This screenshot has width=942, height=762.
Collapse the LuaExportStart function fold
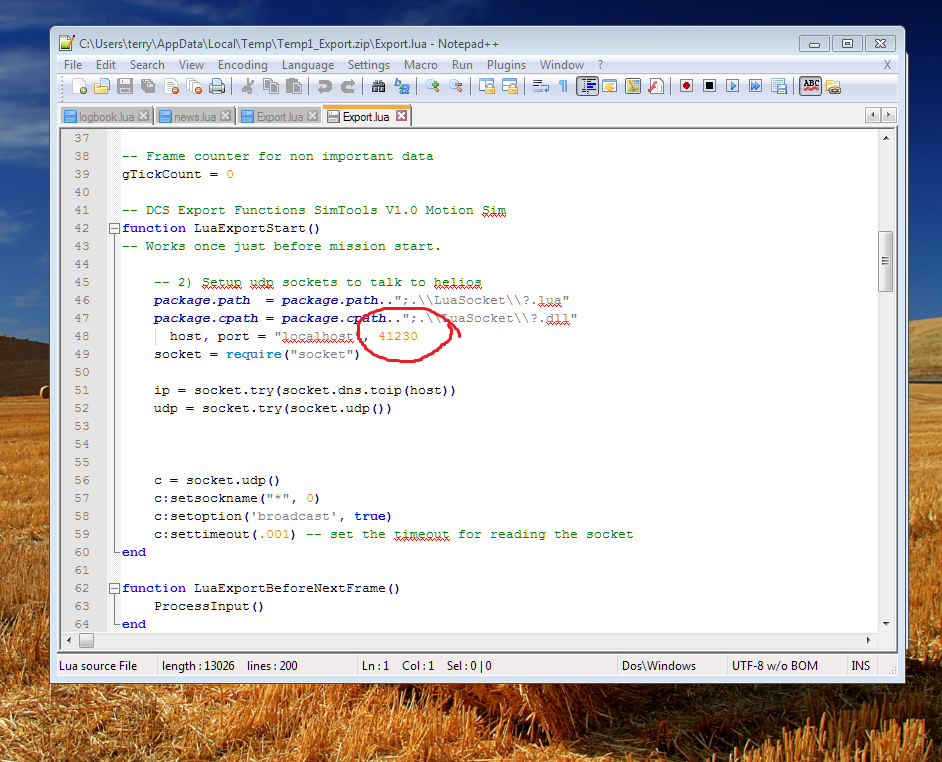114,228
